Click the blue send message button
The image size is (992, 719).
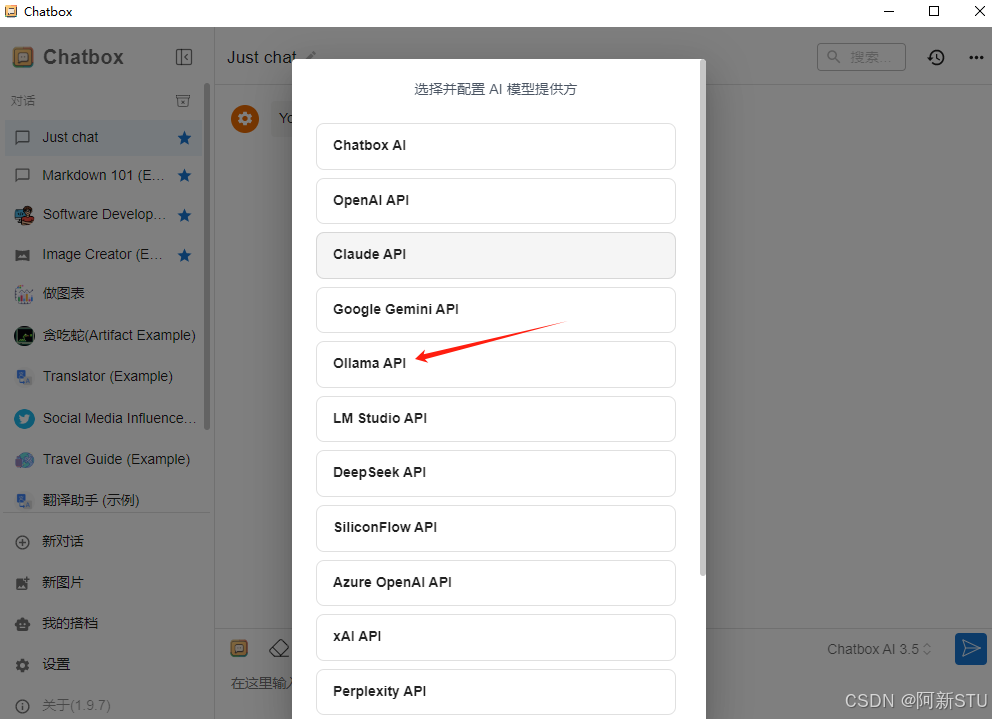970,649
